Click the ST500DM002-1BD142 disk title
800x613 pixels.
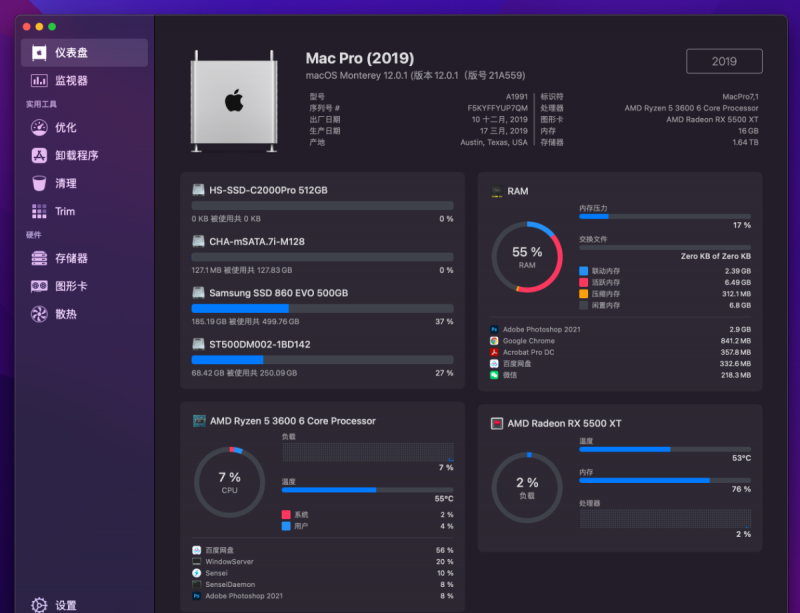point(260,345)
